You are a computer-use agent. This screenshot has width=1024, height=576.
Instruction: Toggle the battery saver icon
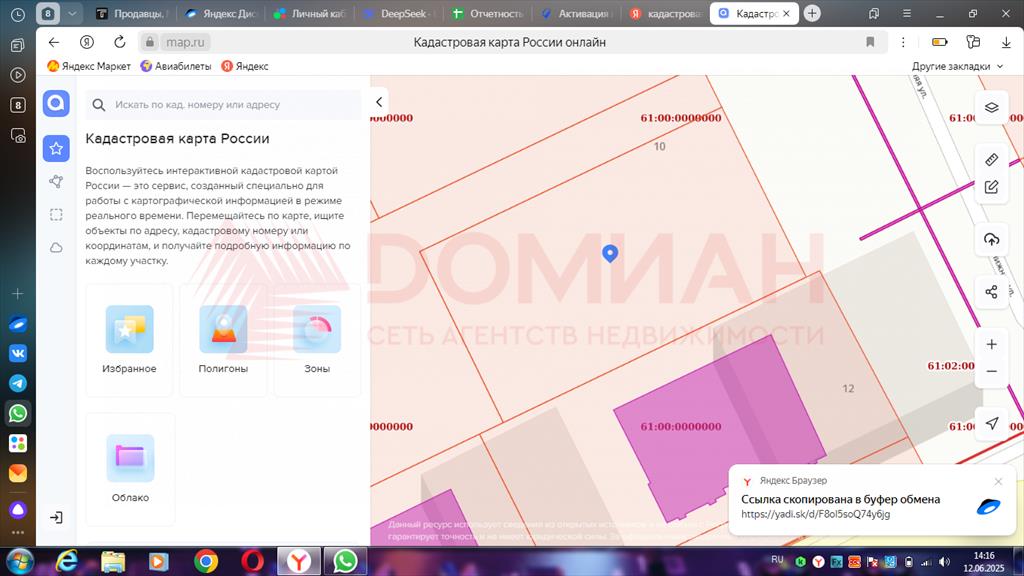tap(940, 42)
